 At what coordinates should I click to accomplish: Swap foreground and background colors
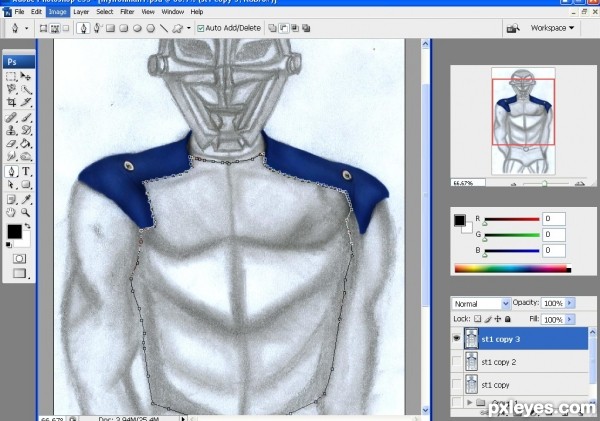[28, 226]
